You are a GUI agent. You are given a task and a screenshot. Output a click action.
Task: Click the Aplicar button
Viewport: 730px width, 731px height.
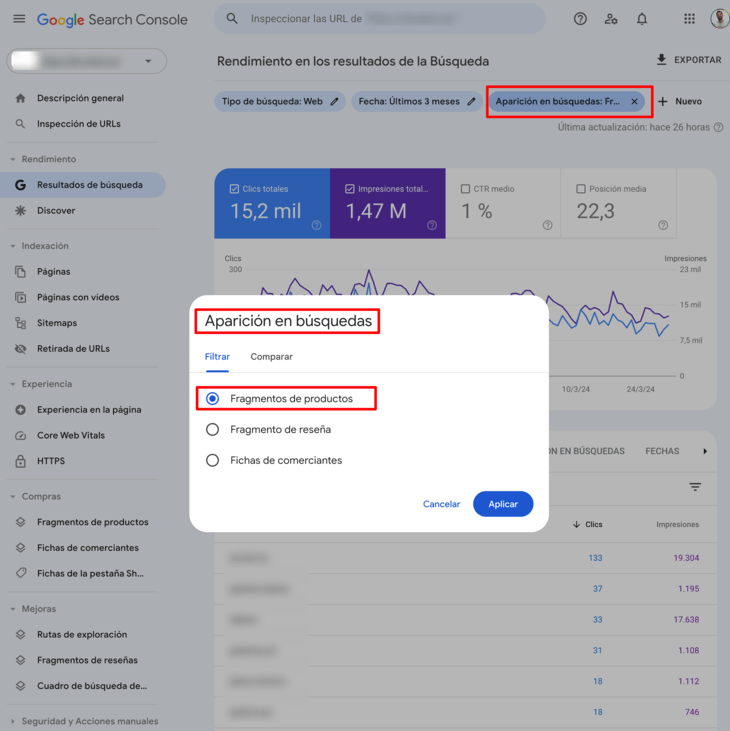pyautogui.click(x=503, y=504)
